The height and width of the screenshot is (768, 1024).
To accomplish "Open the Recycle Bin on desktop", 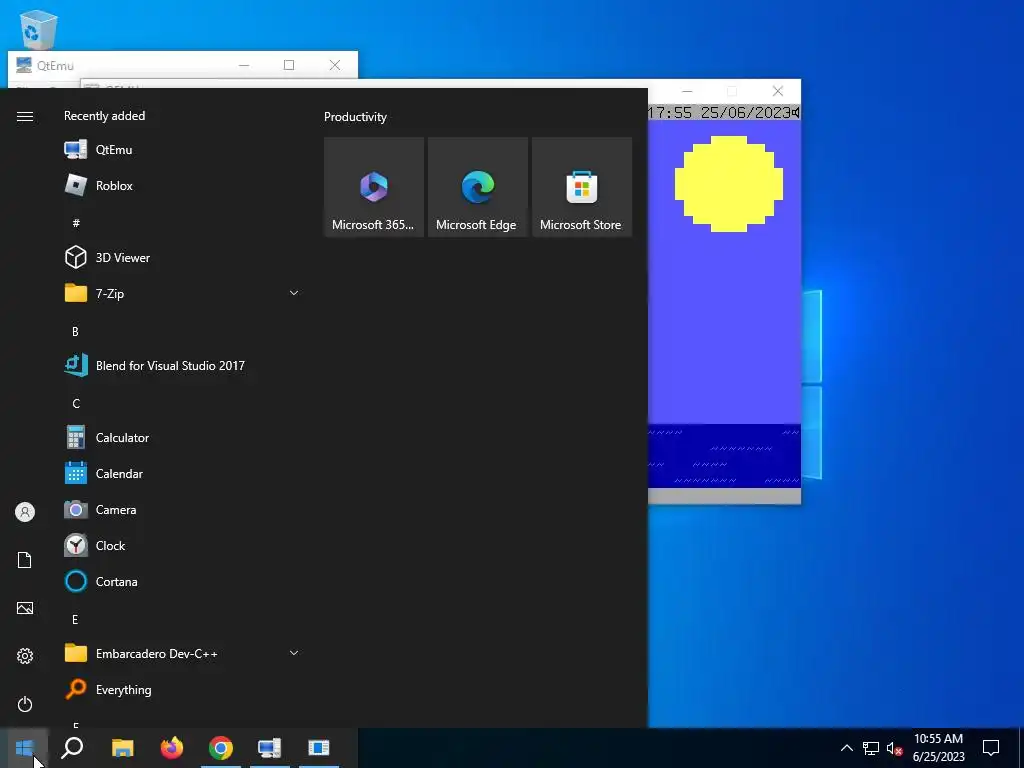I will pyautogui.click(x=39, y=29).
